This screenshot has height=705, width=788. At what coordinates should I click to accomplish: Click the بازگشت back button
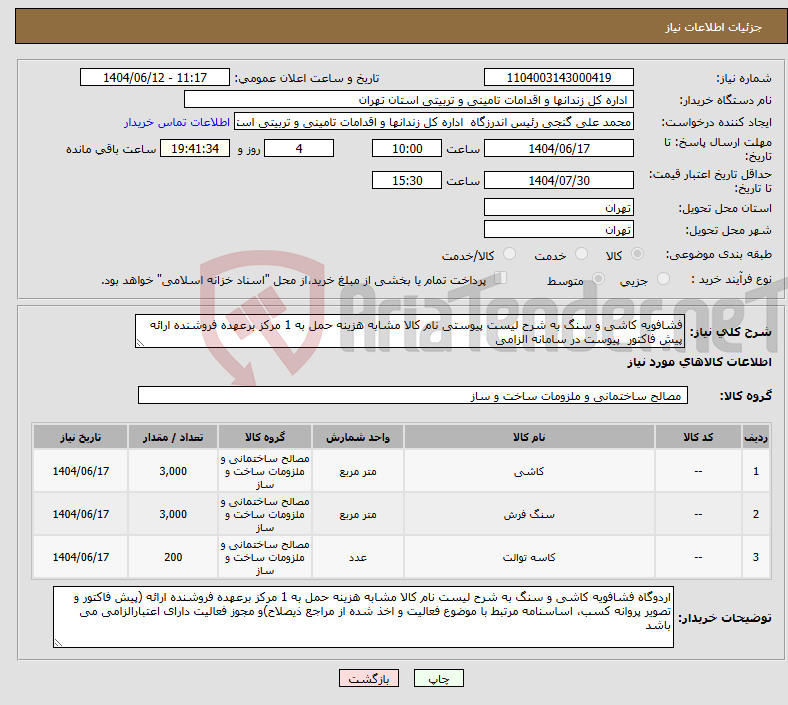(x=369, y=678)
